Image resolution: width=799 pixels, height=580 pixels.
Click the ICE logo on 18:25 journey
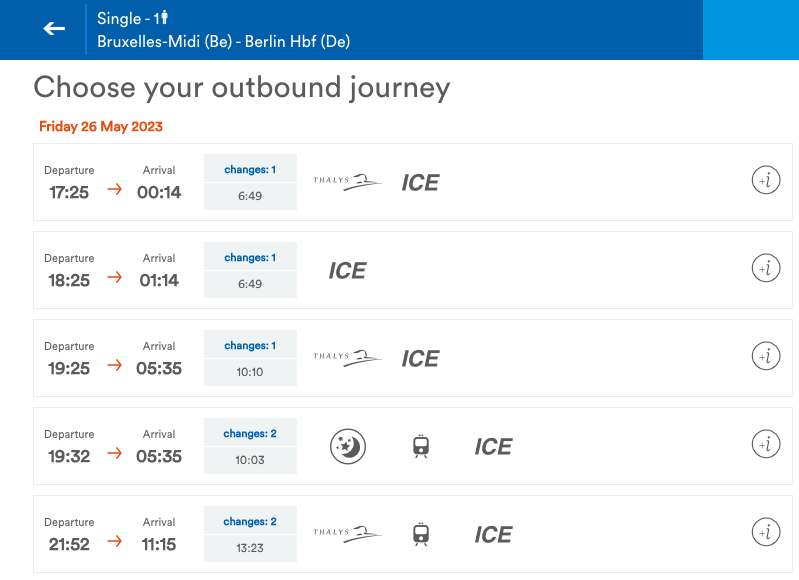tap(347, 270)
